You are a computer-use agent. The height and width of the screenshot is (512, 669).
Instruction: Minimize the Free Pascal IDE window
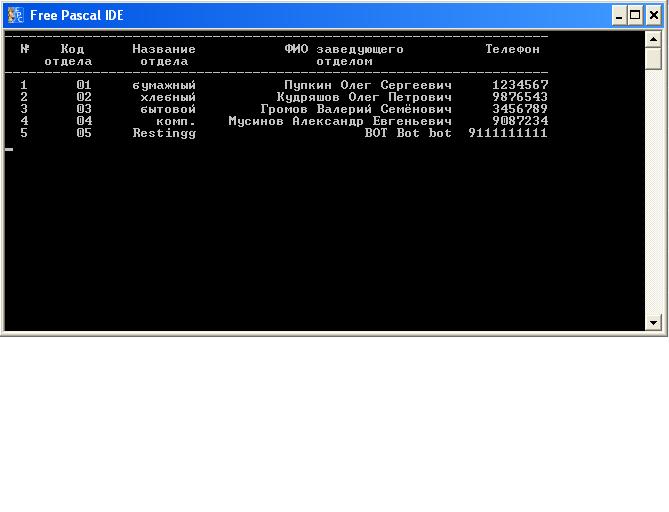[x=619, y=15]
